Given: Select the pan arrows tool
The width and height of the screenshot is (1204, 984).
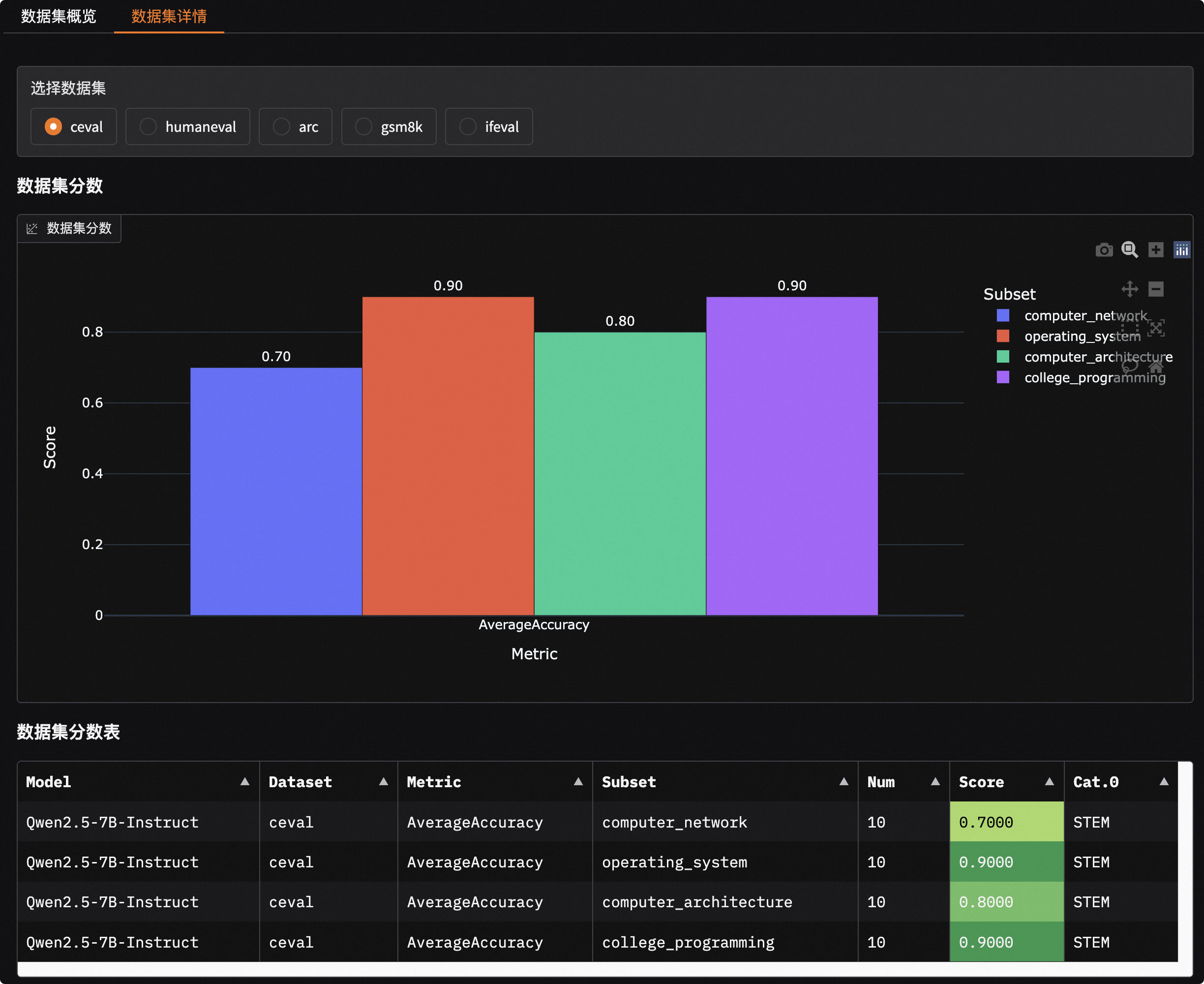Looking at the screenshot, I should 1130,289.
